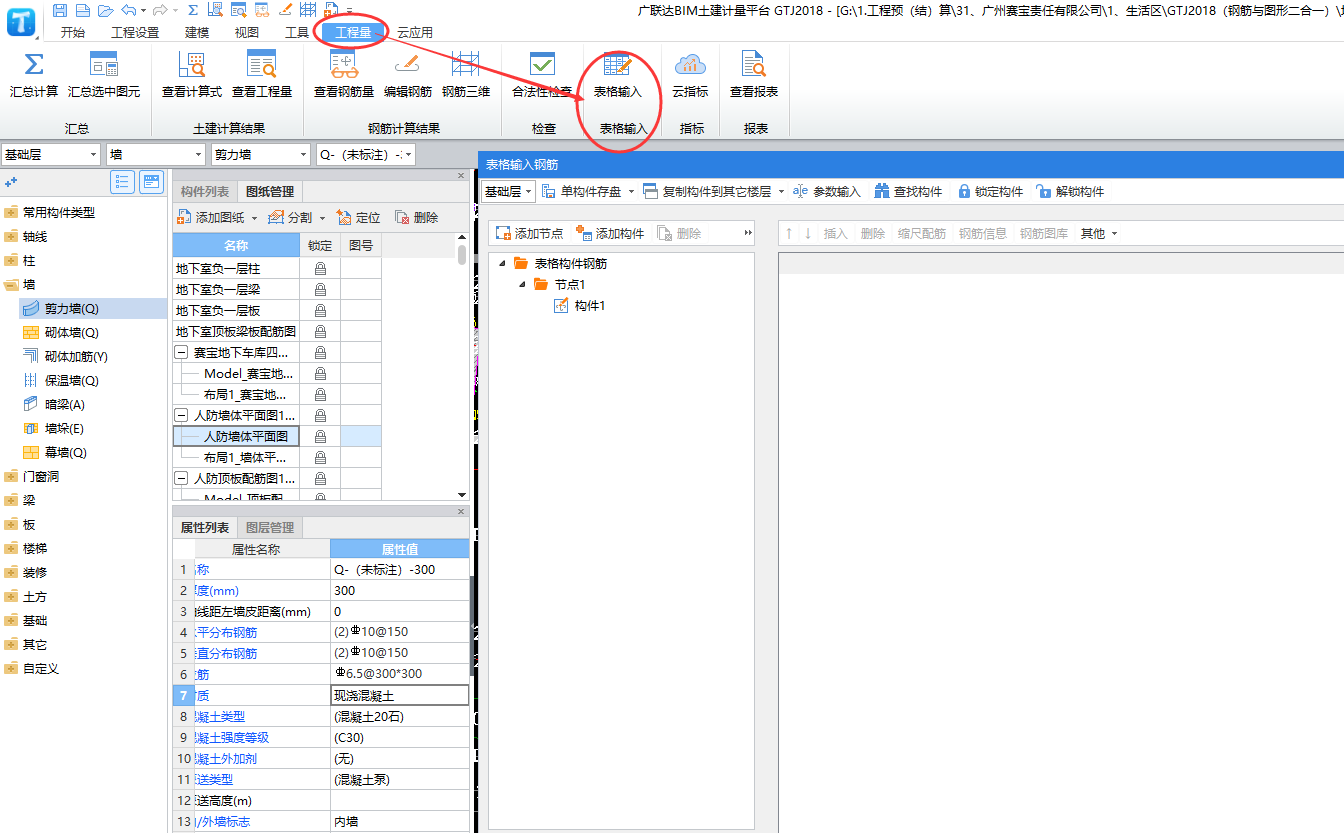Click the panel view icon beside list view

(152, 182)
